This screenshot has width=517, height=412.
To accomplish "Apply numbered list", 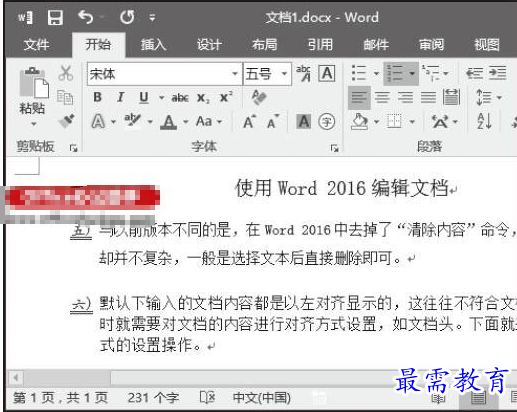I will click(394, 73).
